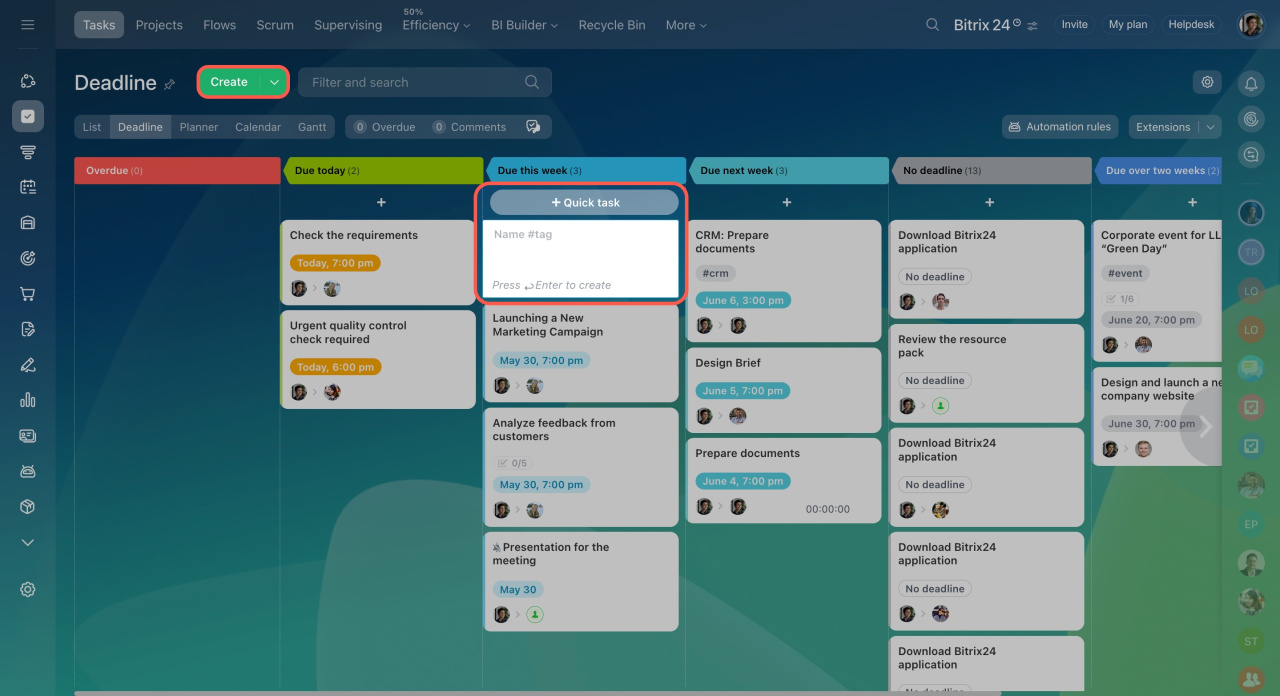Add task with plus in Due today column
The image size is (1280, 696).
[x=381, y=202]
